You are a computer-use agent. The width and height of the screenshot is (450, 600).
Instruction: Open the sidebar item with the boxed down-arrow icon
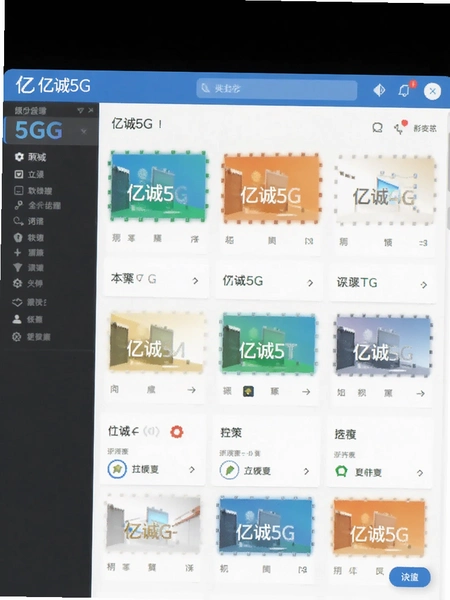(29, 174)
